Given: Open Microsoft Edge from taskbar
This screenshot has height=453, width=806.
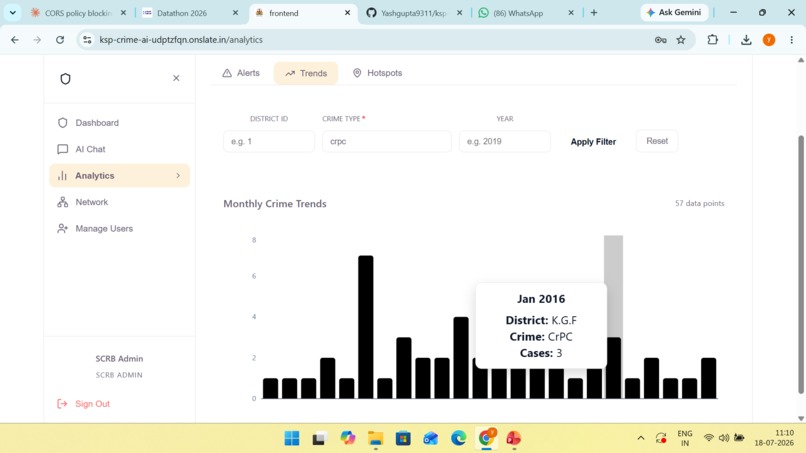Looking at the screenshot, I should coord(459,438).
